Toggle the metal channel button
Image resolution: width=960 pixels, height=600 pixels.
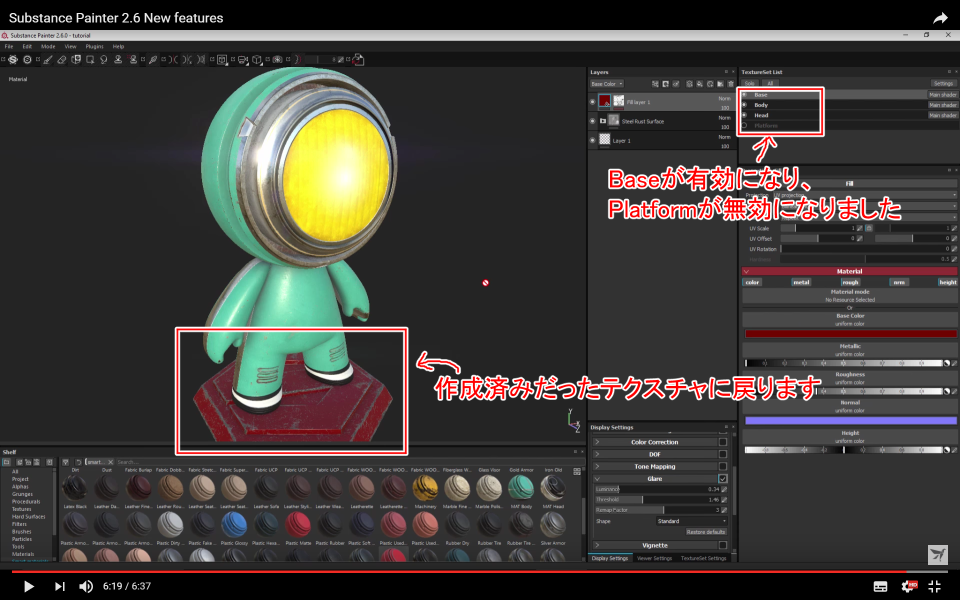click(x=801, y=282)
